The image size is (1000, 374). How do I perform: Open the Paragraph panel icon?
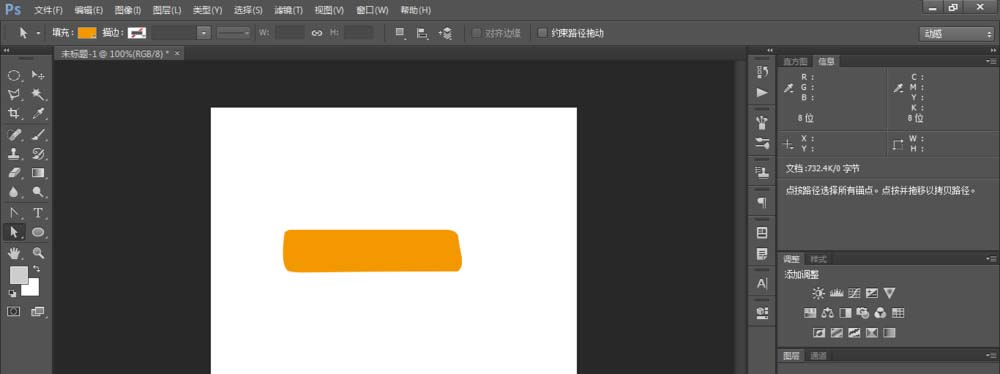click(x=761, y=202)
